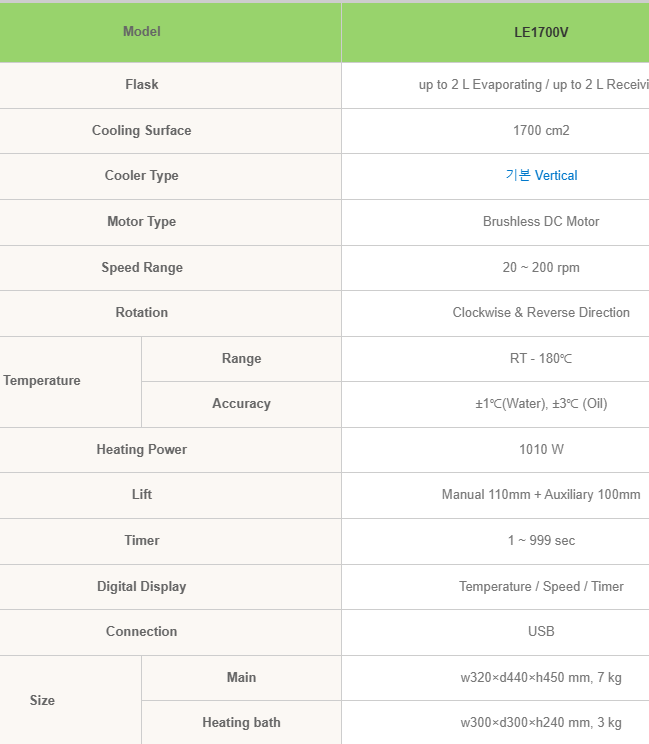The width and height of the screenshot is (649, 744).
Task: Click the Digital Display row label
Action: click(x=142, y=587)
